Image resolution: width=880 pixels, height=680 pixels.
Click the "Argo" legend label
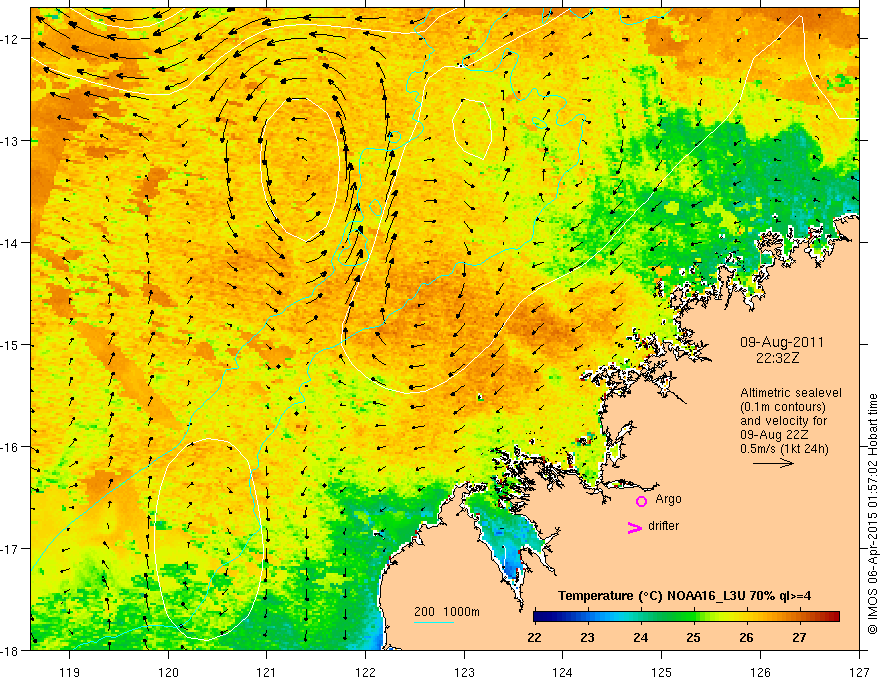(x=668, y=499)
